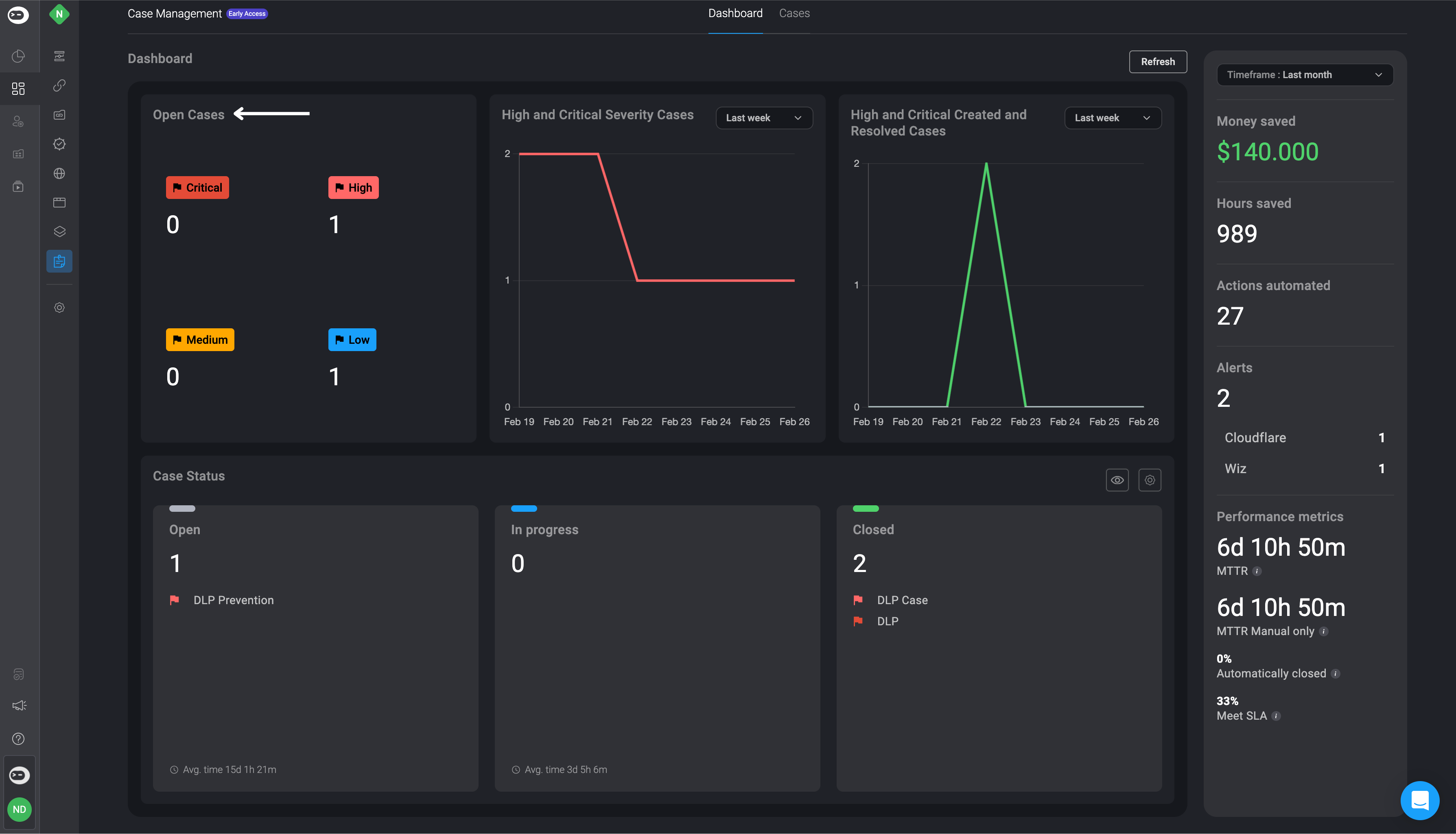Click the Refresh button

click(1158, 62)
